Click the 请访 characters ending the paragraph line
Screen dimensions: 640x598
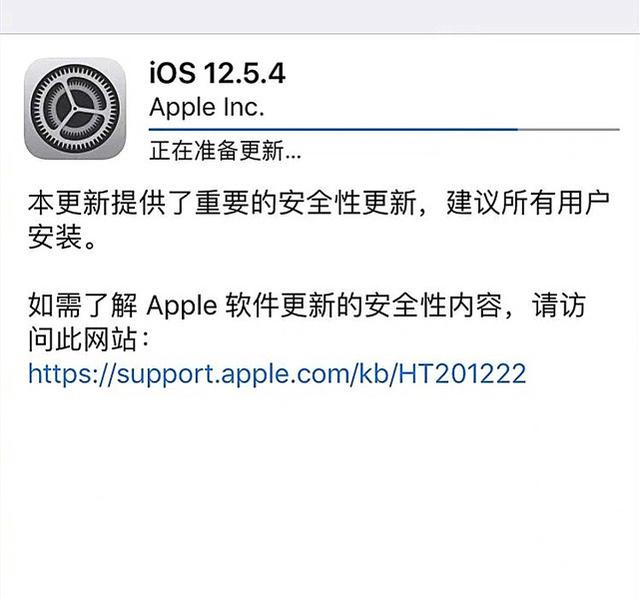click(x=559, y=305)
